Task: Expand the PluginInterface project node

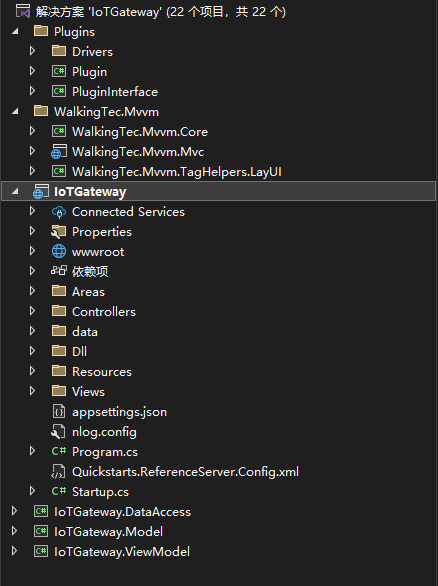Action: (33, 91)
